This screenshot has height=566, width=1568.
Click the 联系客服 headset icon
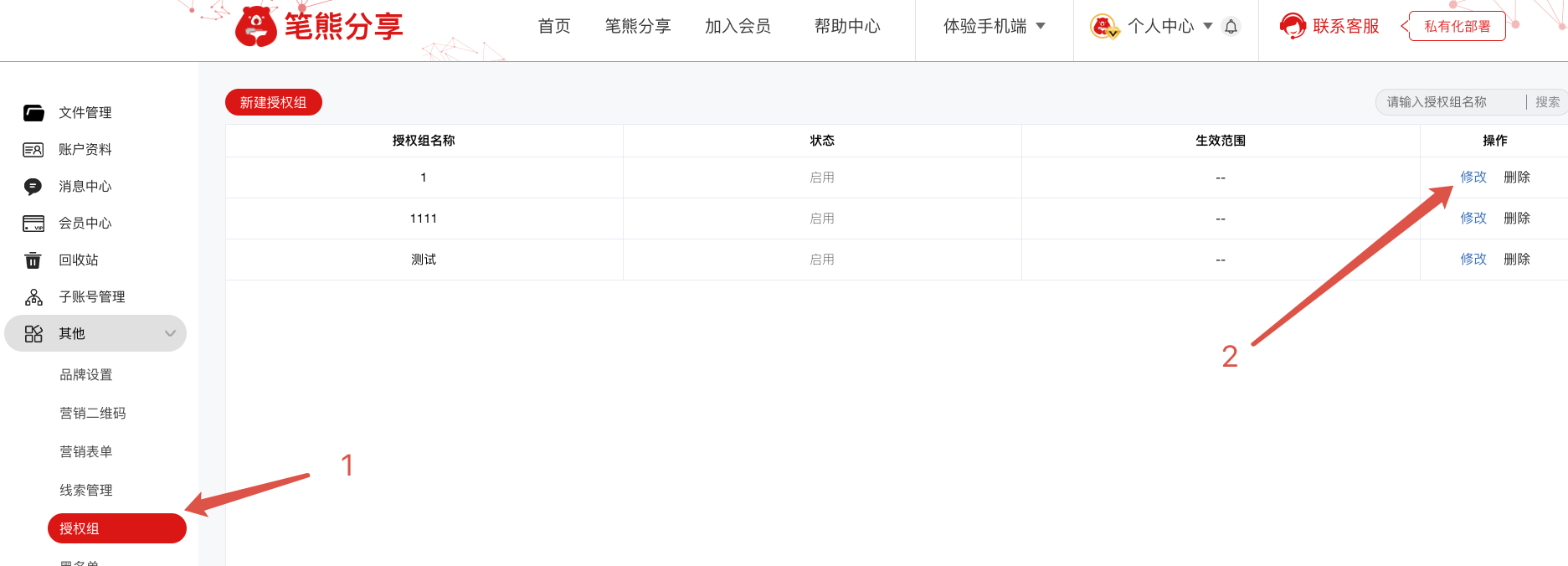(1293, 27)
